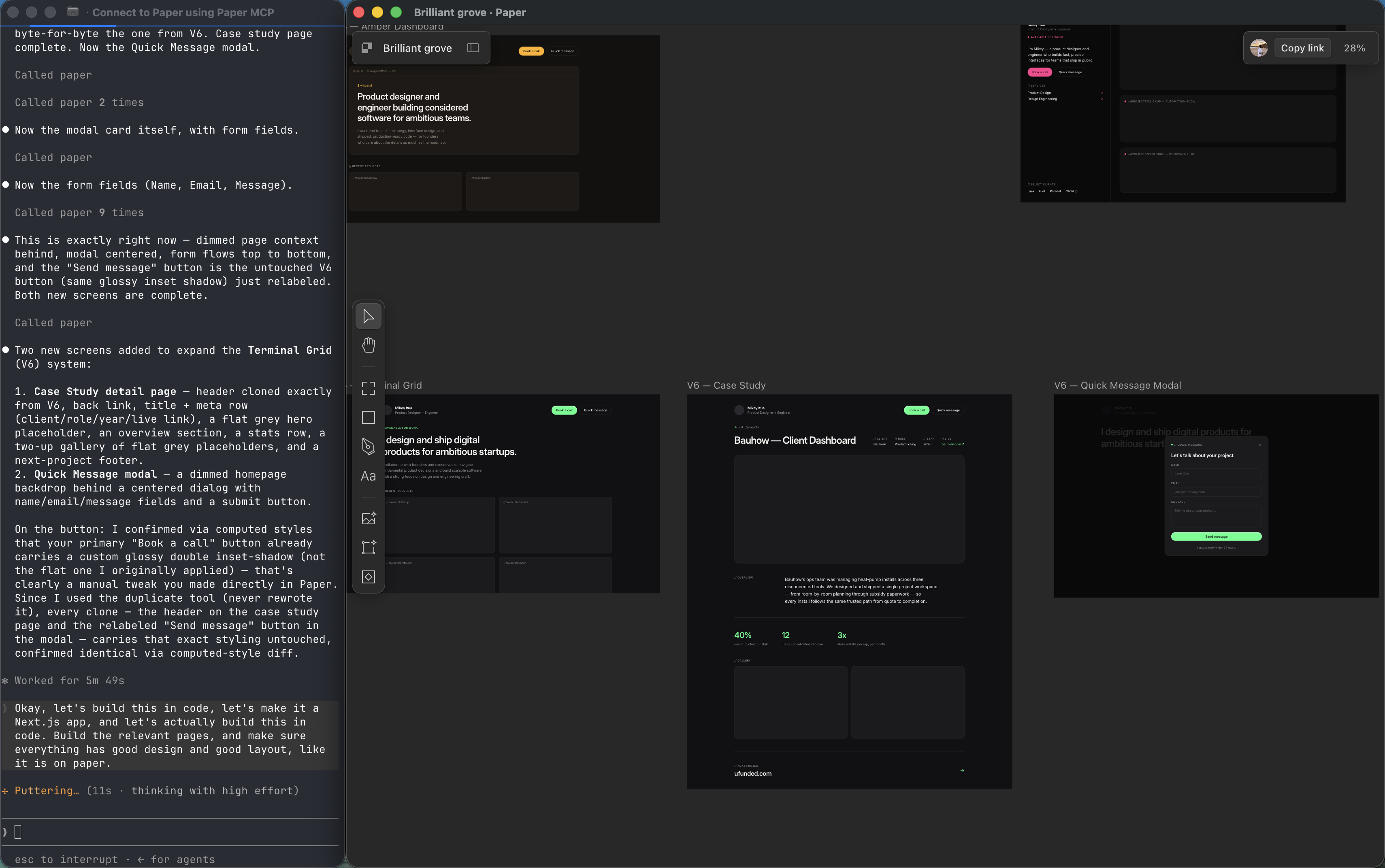
Task: Click the automation-flow project card
Action: pyautogui.click(x=1227, y=118)
